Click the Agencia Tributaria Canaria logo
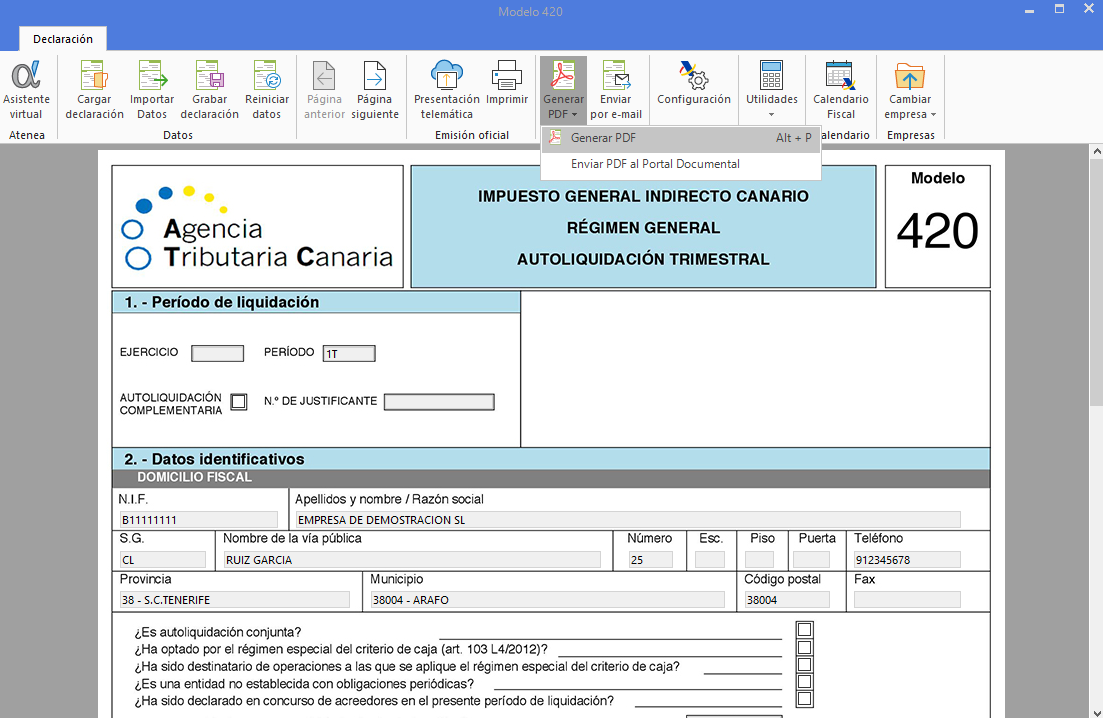The image size is (1103, 718). point(257,226)
